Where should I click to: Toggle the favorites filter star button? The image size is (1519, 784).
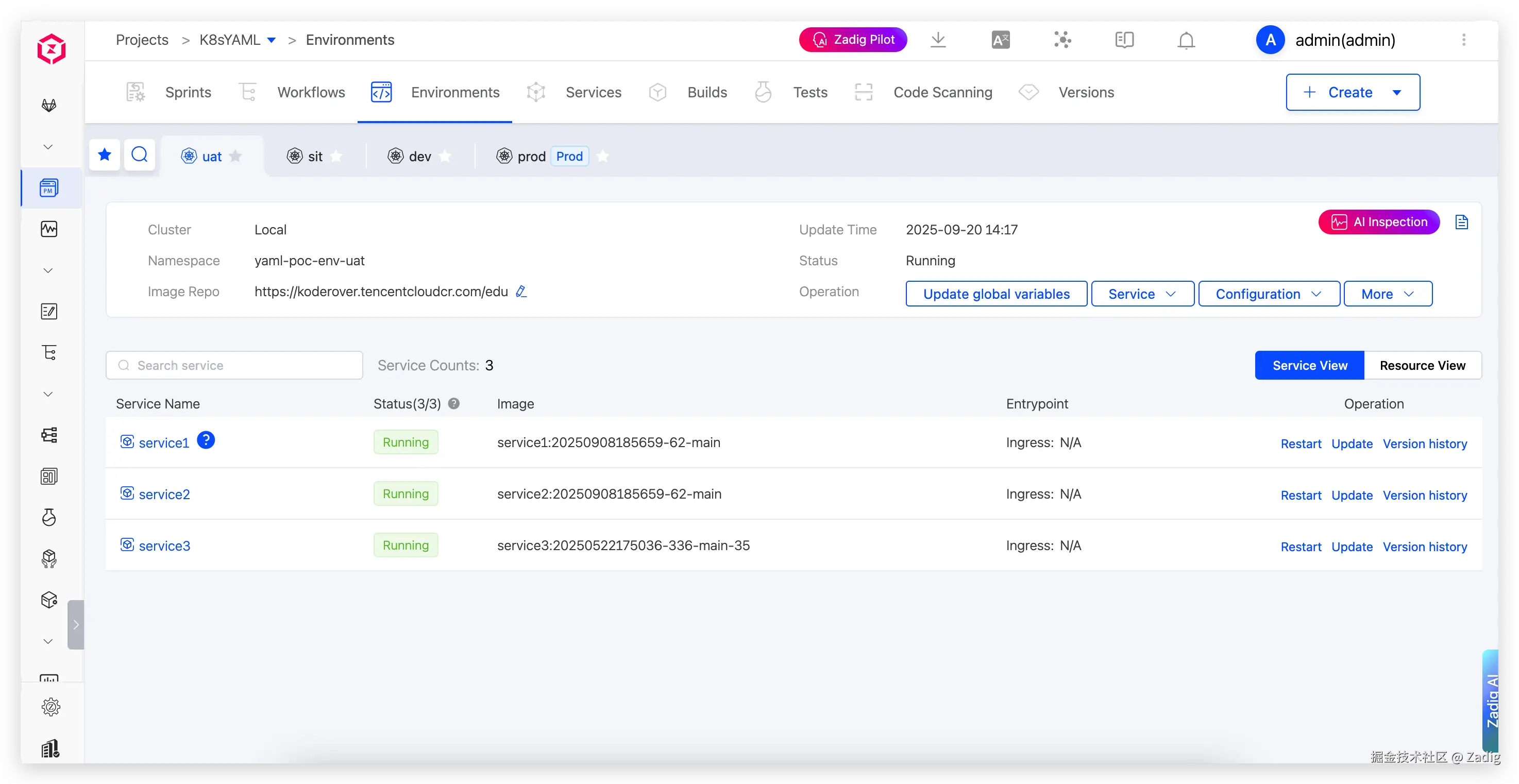[105, 155]
